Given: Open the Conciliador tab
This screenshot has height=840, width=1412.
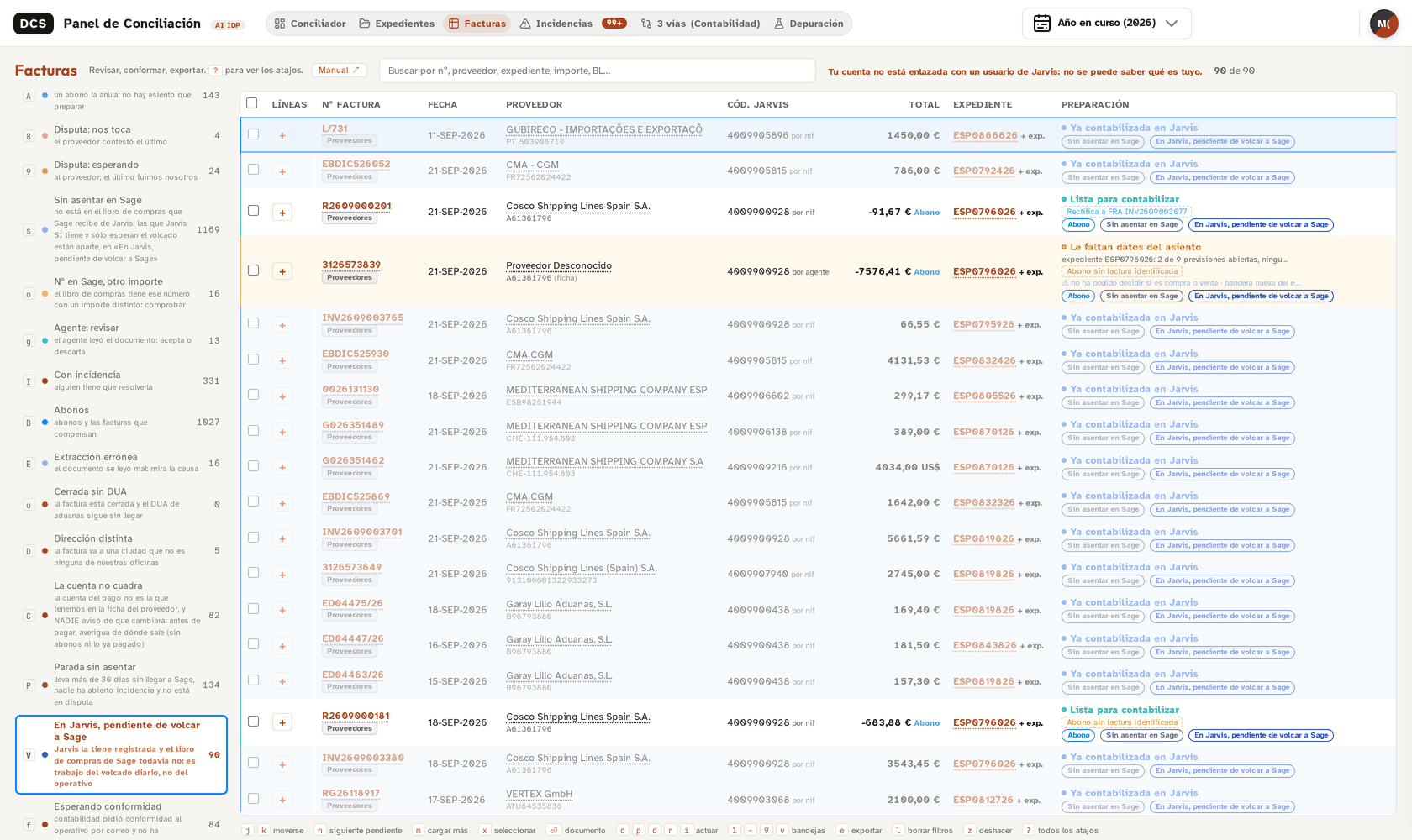Looking at the screenshot, I should coord(309,24).
